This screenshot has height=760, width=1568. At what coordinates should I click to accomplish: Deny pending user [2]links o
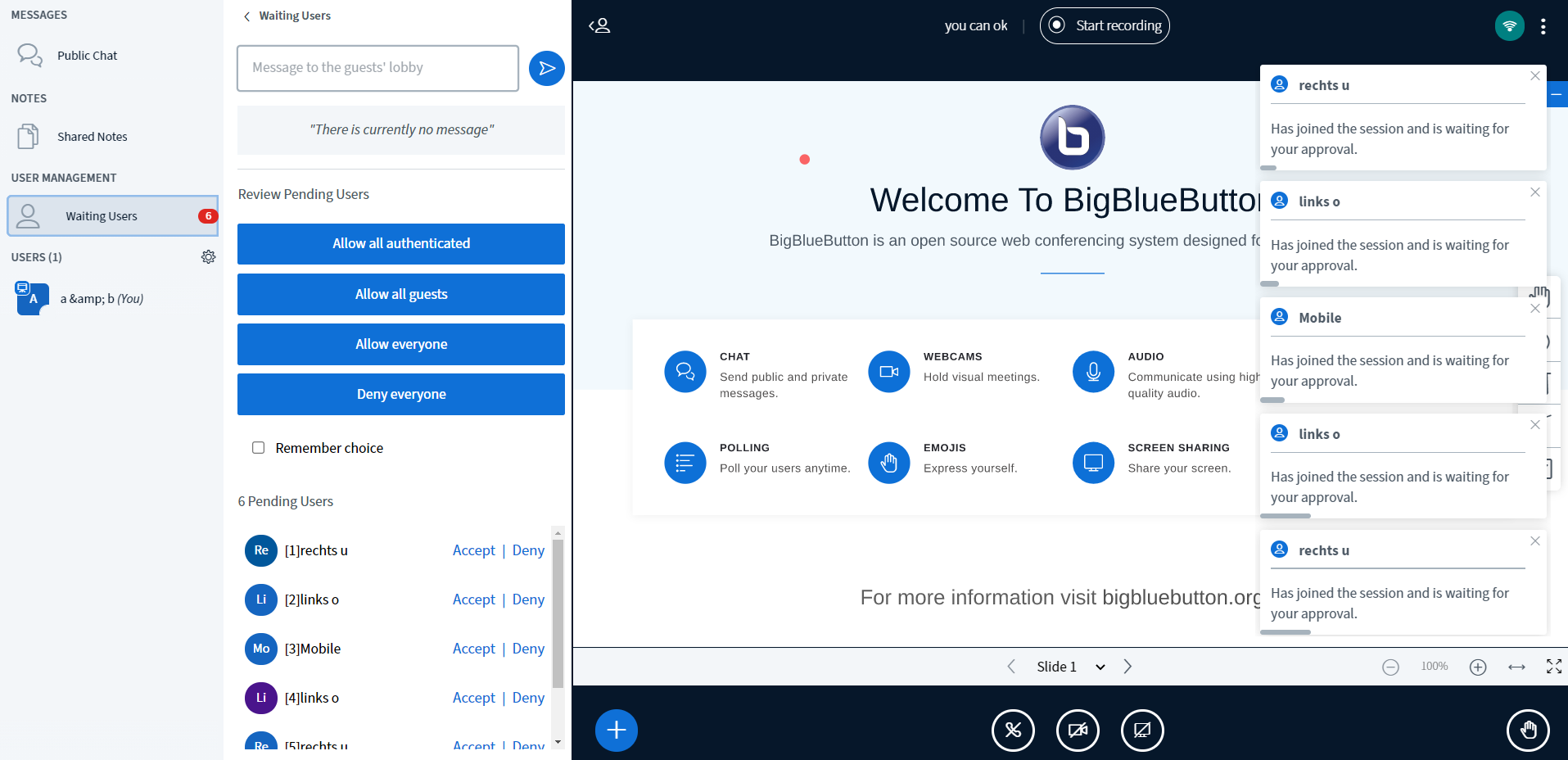(528, 599)
